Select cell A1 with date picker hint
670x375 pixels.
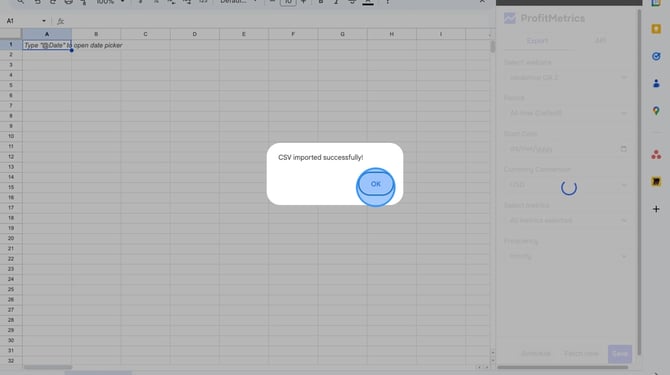pyautogui.click(x=47, y=45)
